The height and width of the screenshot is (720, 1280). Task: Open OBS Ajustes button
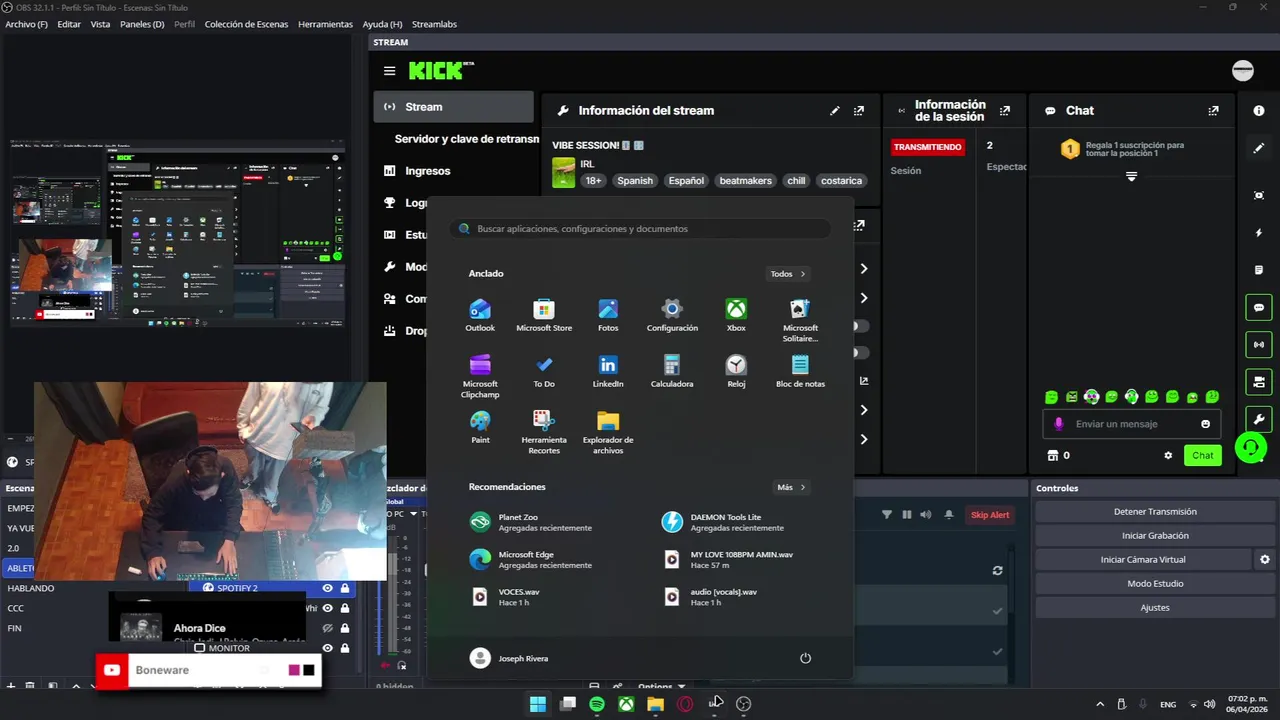pyautogui.click(x=1155, y=608)
